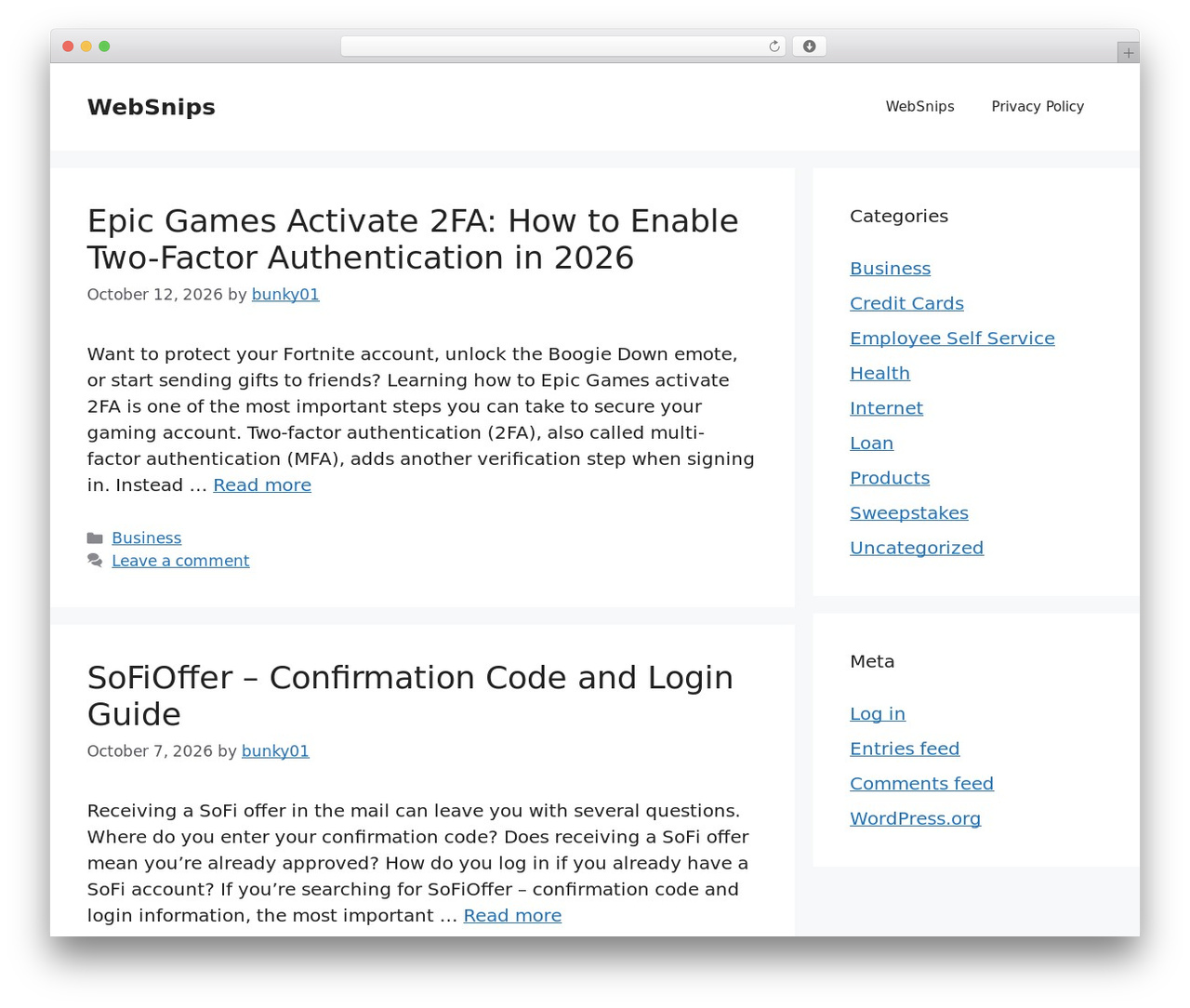
Task: Open the Sweepstakes category
Action: coord(909,512)
